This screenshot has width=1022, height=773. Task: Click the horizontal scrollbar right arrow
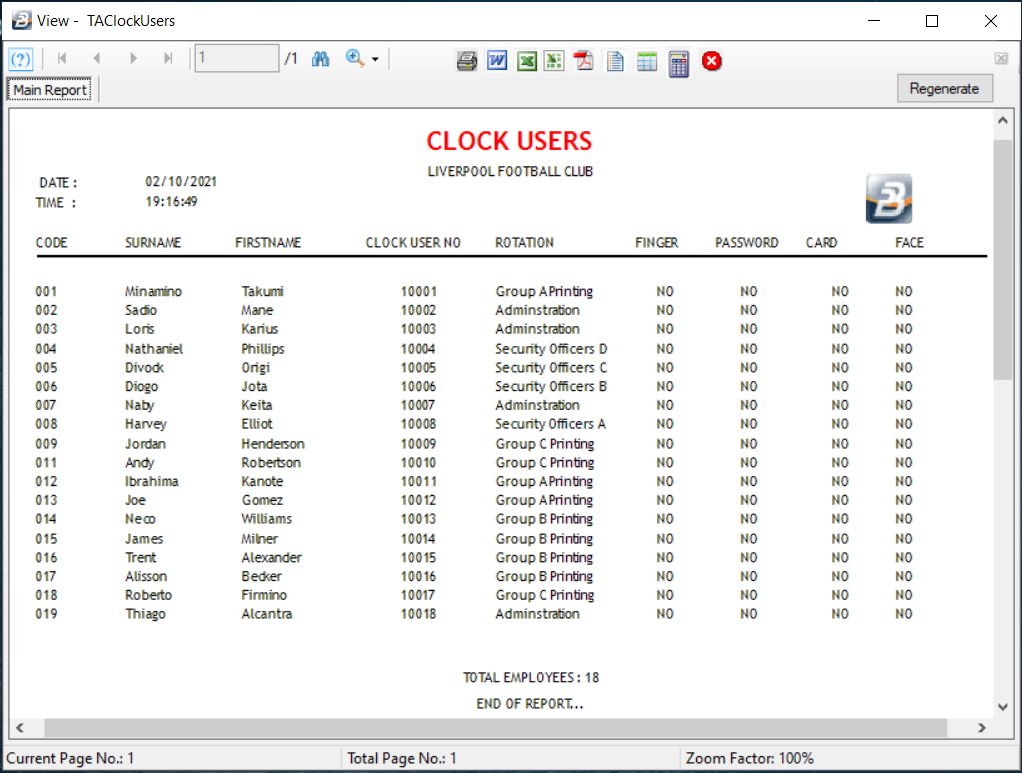(982, 727)
